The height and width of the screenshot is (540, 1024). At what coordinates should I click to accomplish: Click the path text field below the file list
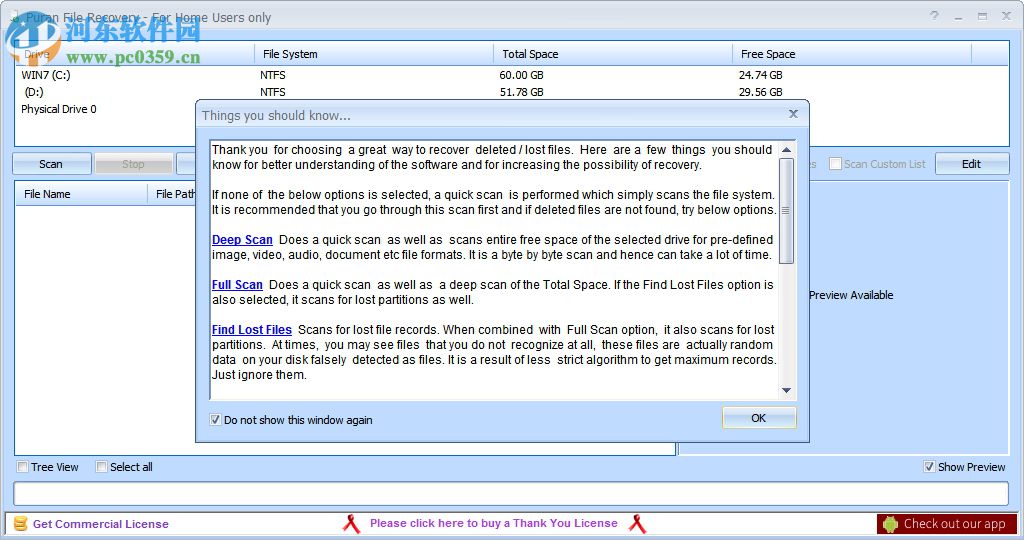[x=511, y=494]
